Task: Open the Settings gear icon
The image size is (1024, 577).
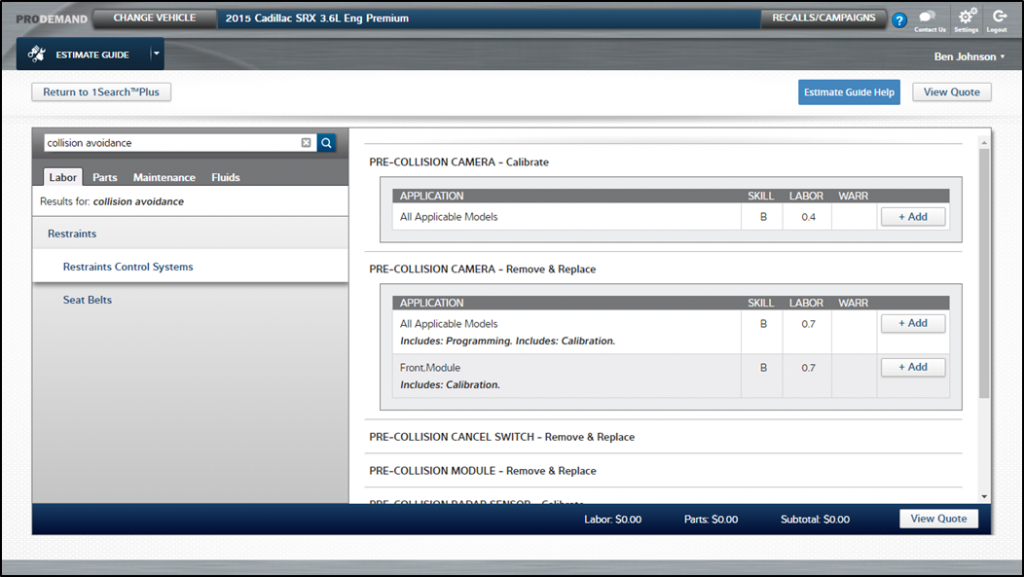Action: [x=966, y=18]
